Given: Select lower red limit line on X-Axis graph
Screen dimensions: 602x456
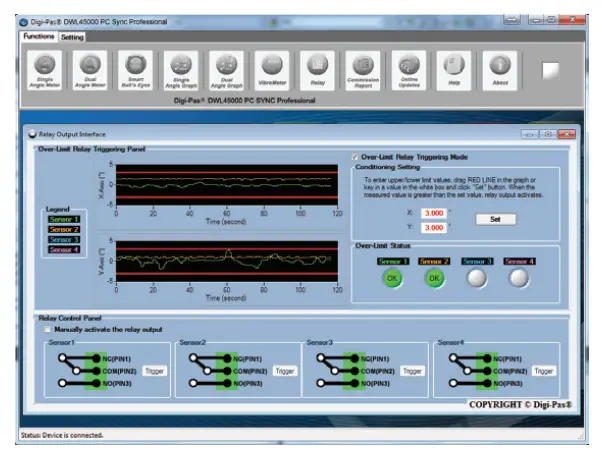Looking at the screenshot, I should [x=227, y=197].
